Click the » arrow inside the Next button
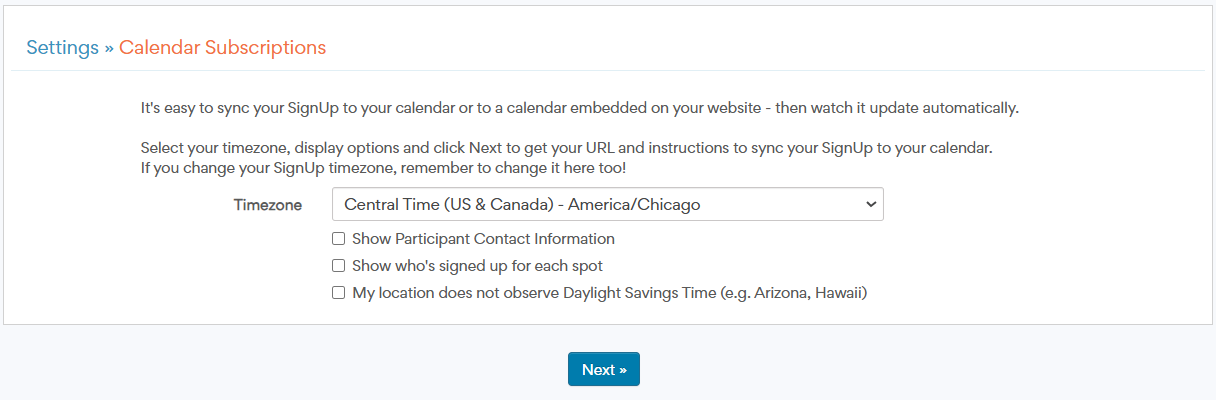This screenshot has height=400, width=1216. click(x=623, y=370)
